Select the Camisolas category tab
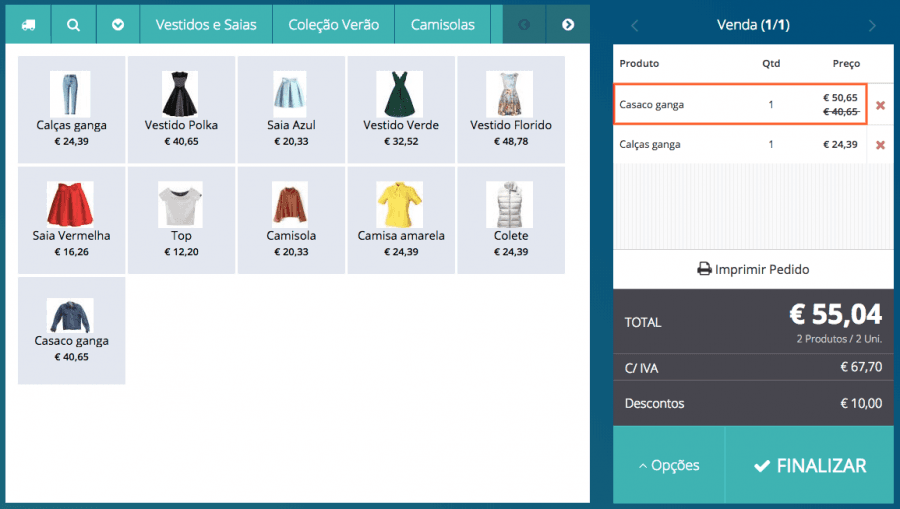 pos(443,24)
